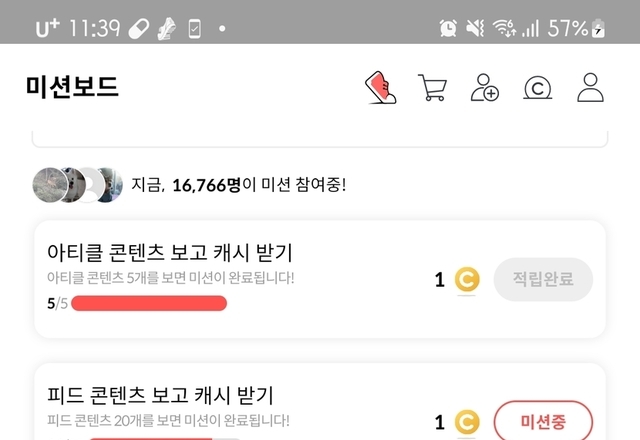Open the cash coin icon in header

coord(538,87)
